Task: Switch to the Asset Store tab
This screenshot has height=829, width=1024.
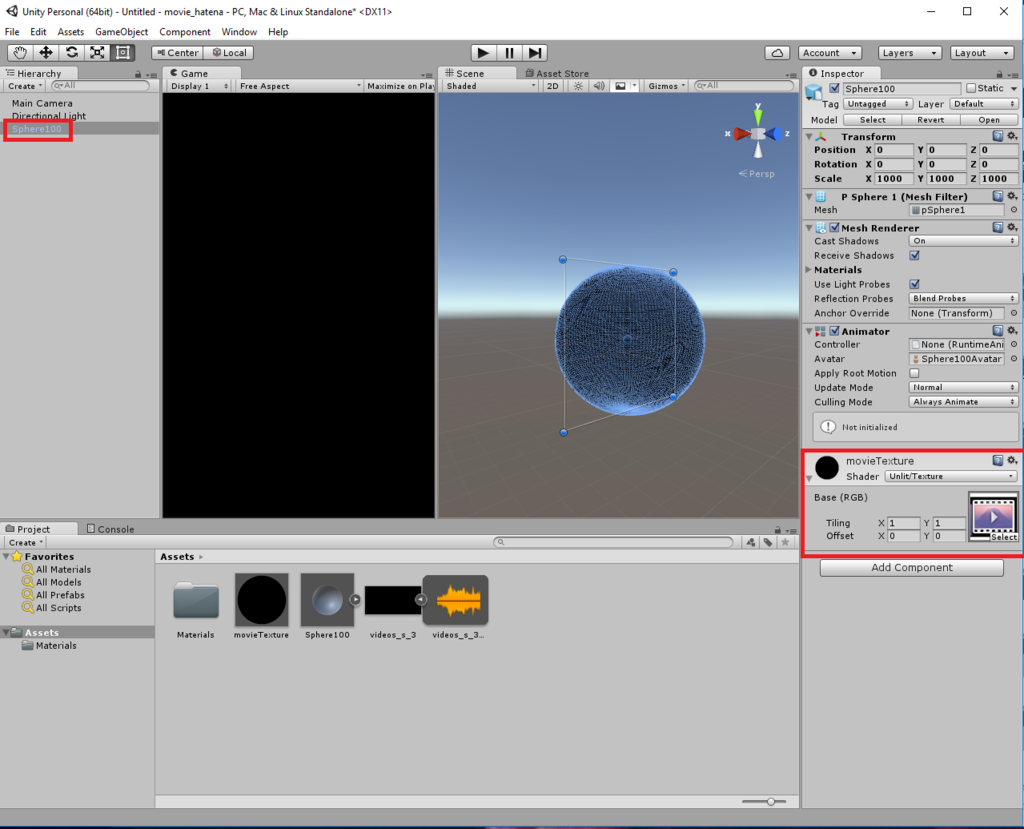Action: [x=557, y=73]
